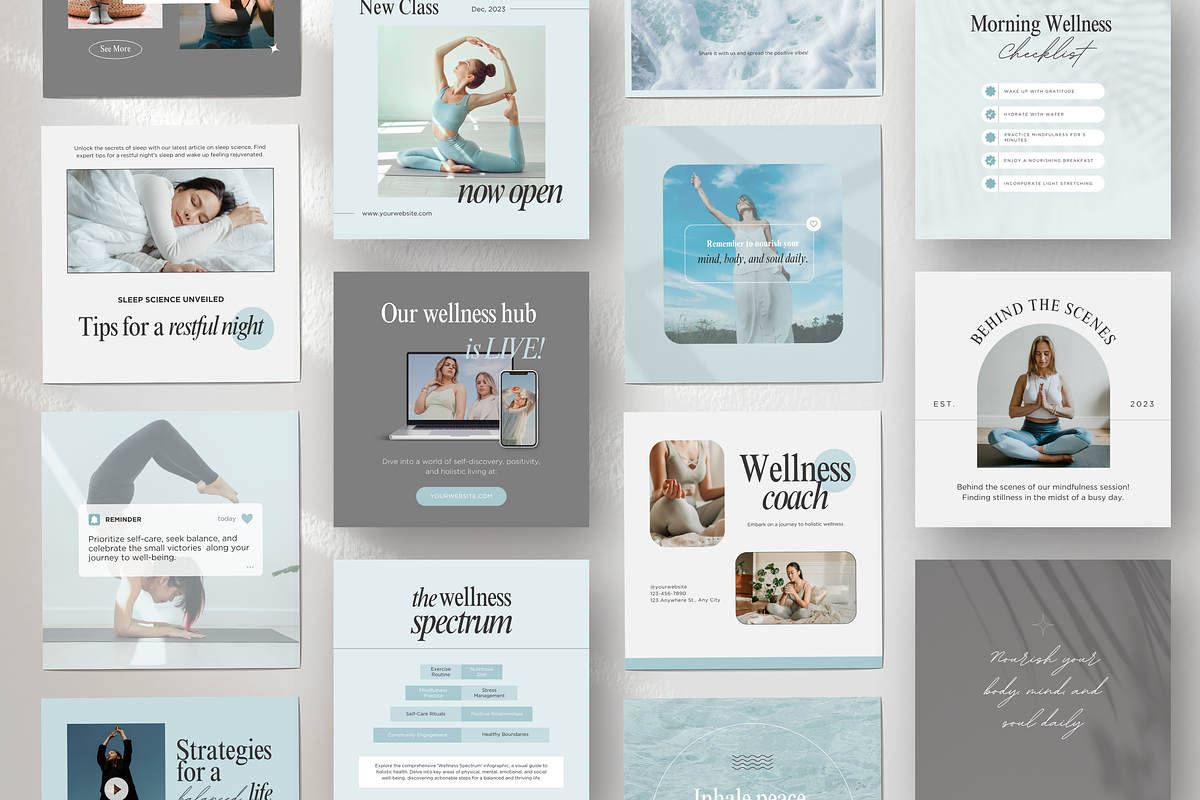Toggle the "Hydrate with water" check badge
Image resolution: width=1200 pixels, height=800 pixels.
(991, 114)
